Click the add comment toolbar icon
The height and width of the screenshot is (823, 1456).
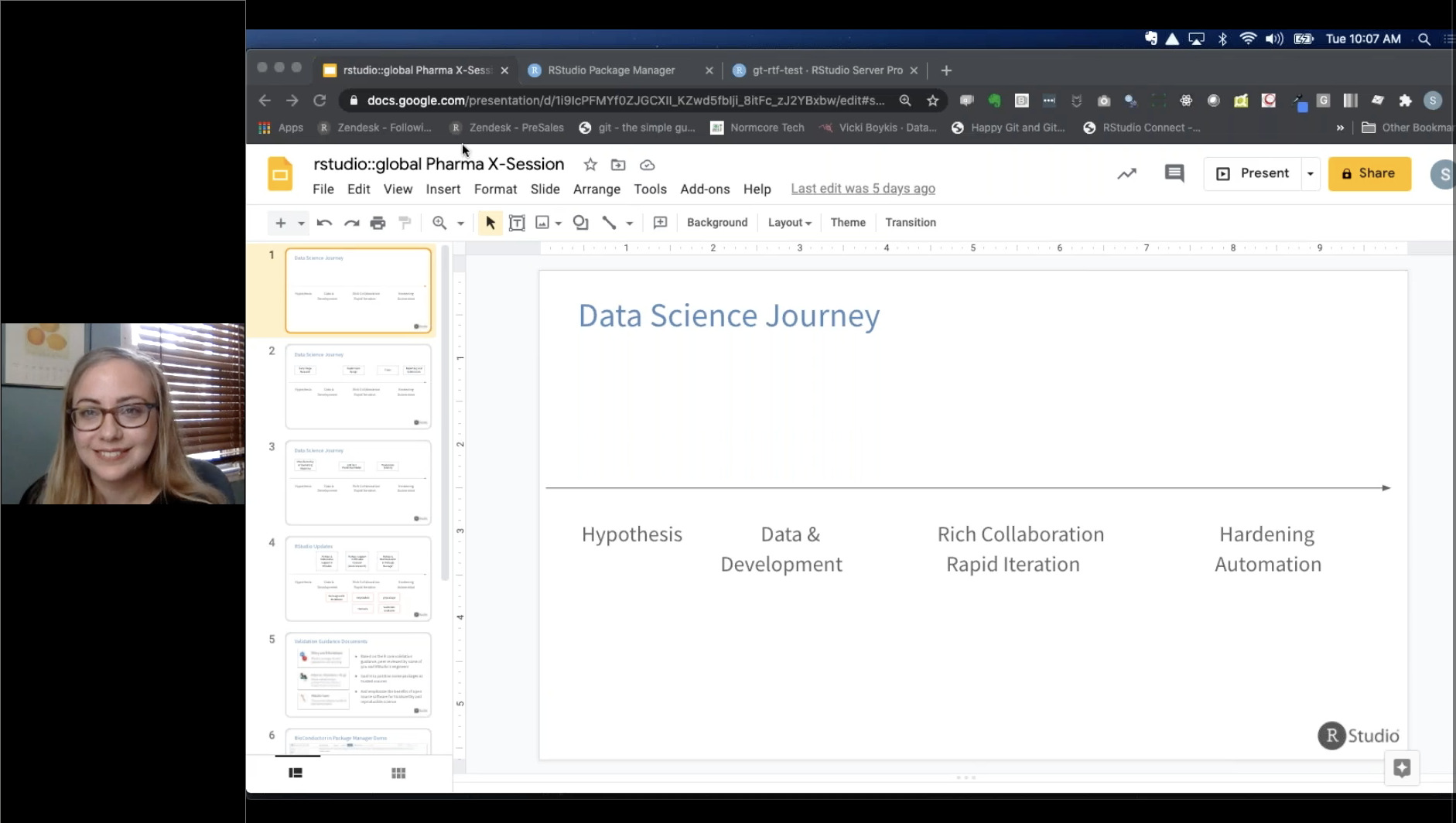660,223
